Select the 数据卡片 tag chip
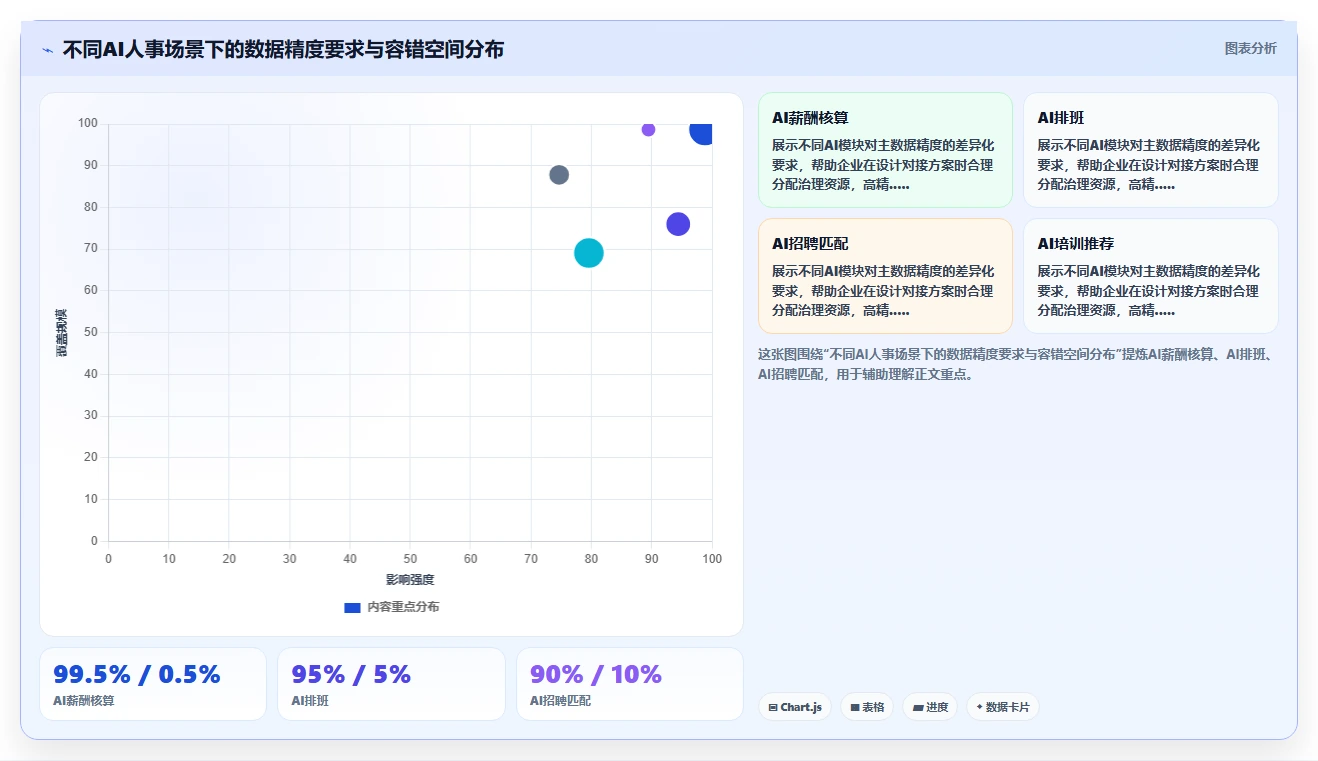1318x761 pixels. coord(1002,707)
